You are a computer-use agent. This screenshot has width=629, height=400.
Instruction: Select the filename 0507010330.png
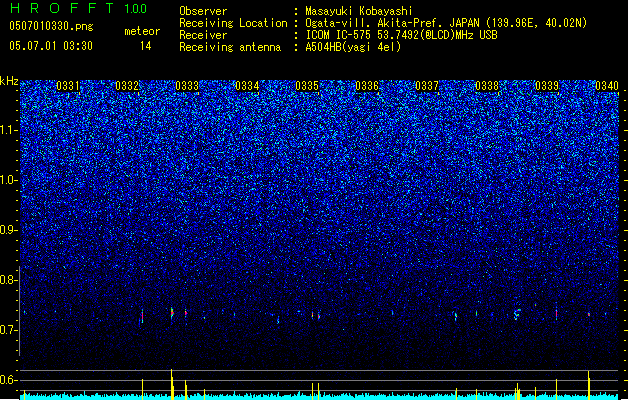tap(51, 26)
